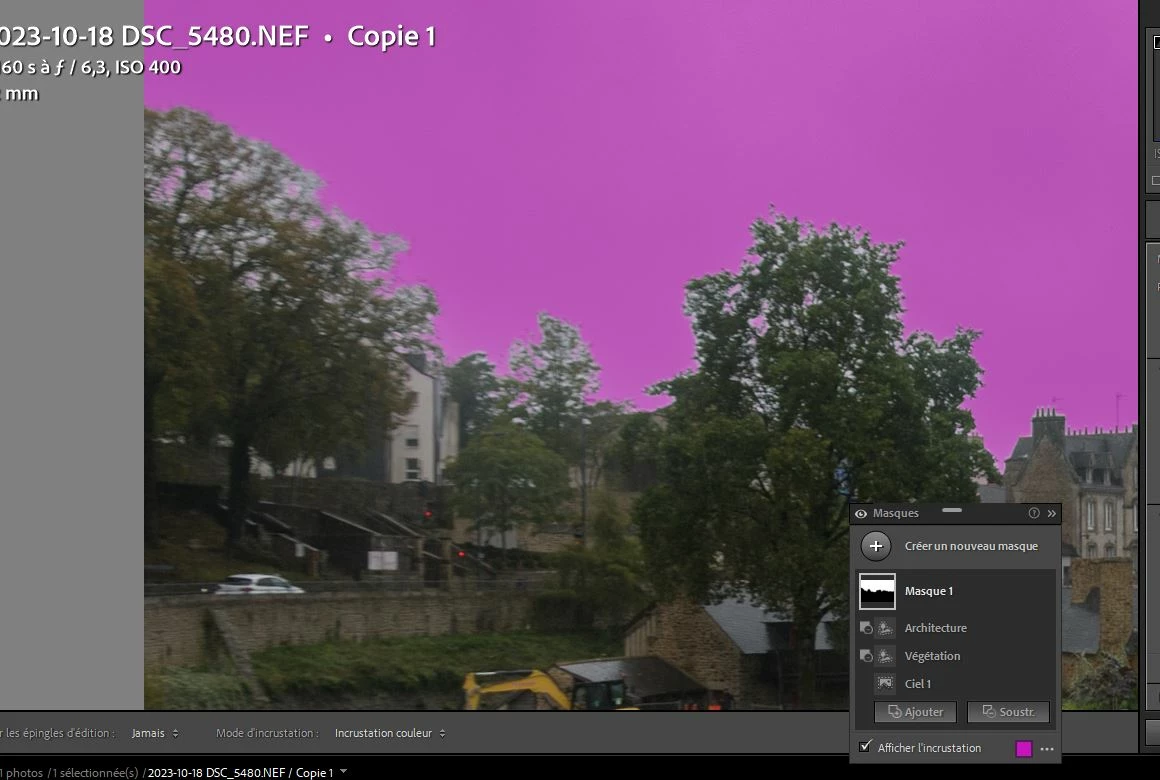Viewport: 1160px width, 780px height.
Task: Open the edit pins 'Jamais' dropdown
Action: pos(155,733)
